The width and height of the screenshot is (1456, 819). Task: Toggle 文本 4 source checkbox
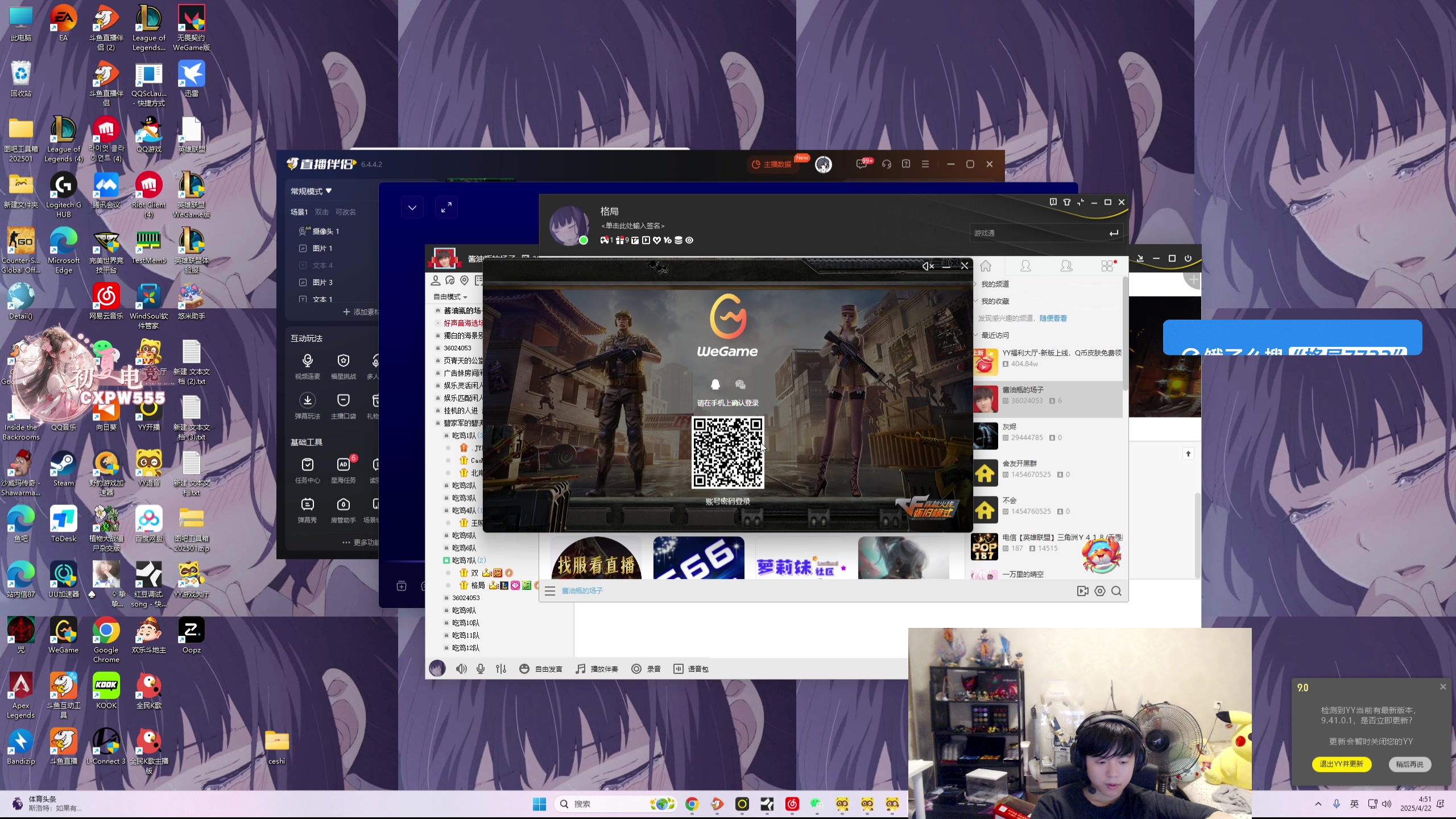[303, 266]
